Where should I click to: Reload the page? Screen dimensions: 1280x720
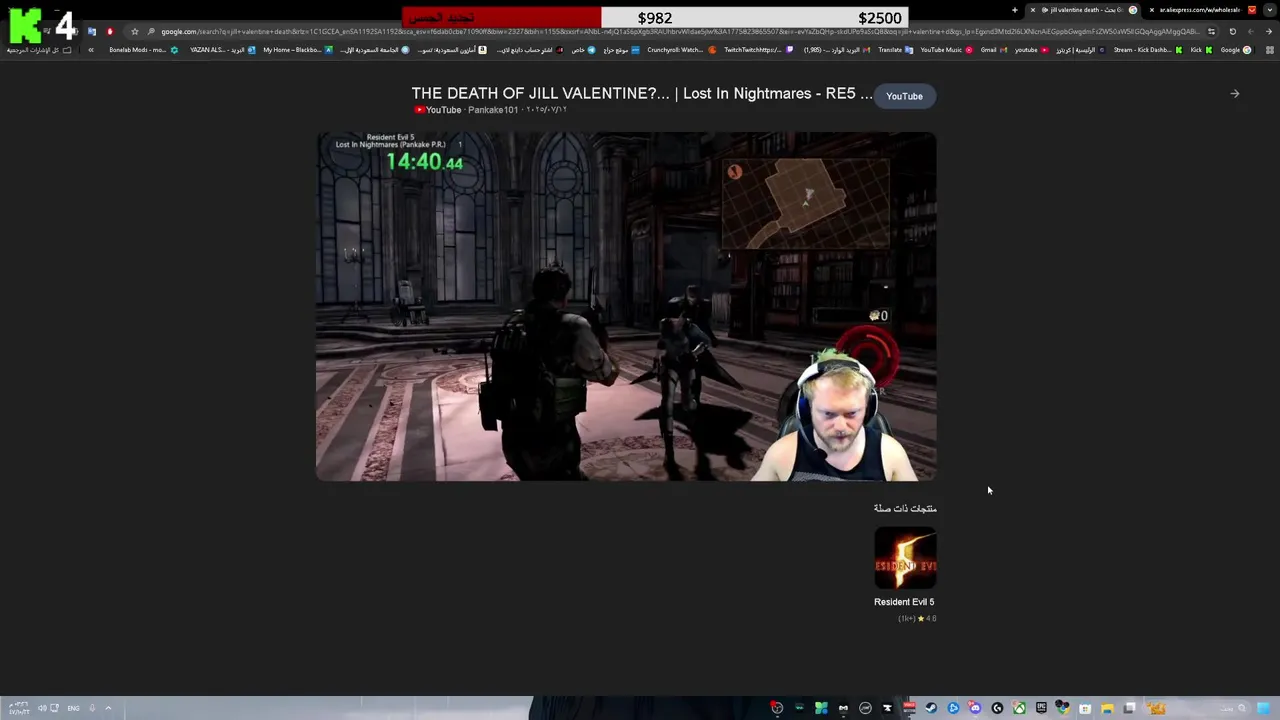pos(1232,32)
